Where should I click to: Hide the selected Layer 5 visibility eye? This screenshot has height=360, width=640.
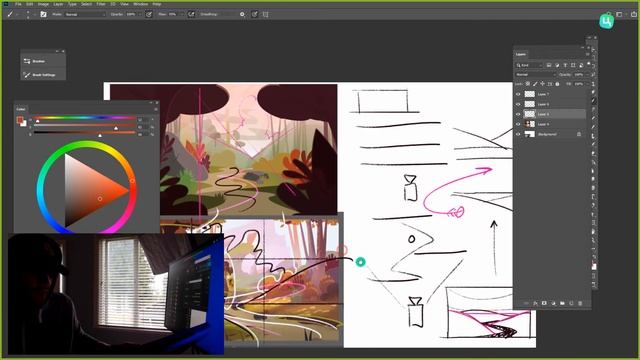[x=518, y=114]
